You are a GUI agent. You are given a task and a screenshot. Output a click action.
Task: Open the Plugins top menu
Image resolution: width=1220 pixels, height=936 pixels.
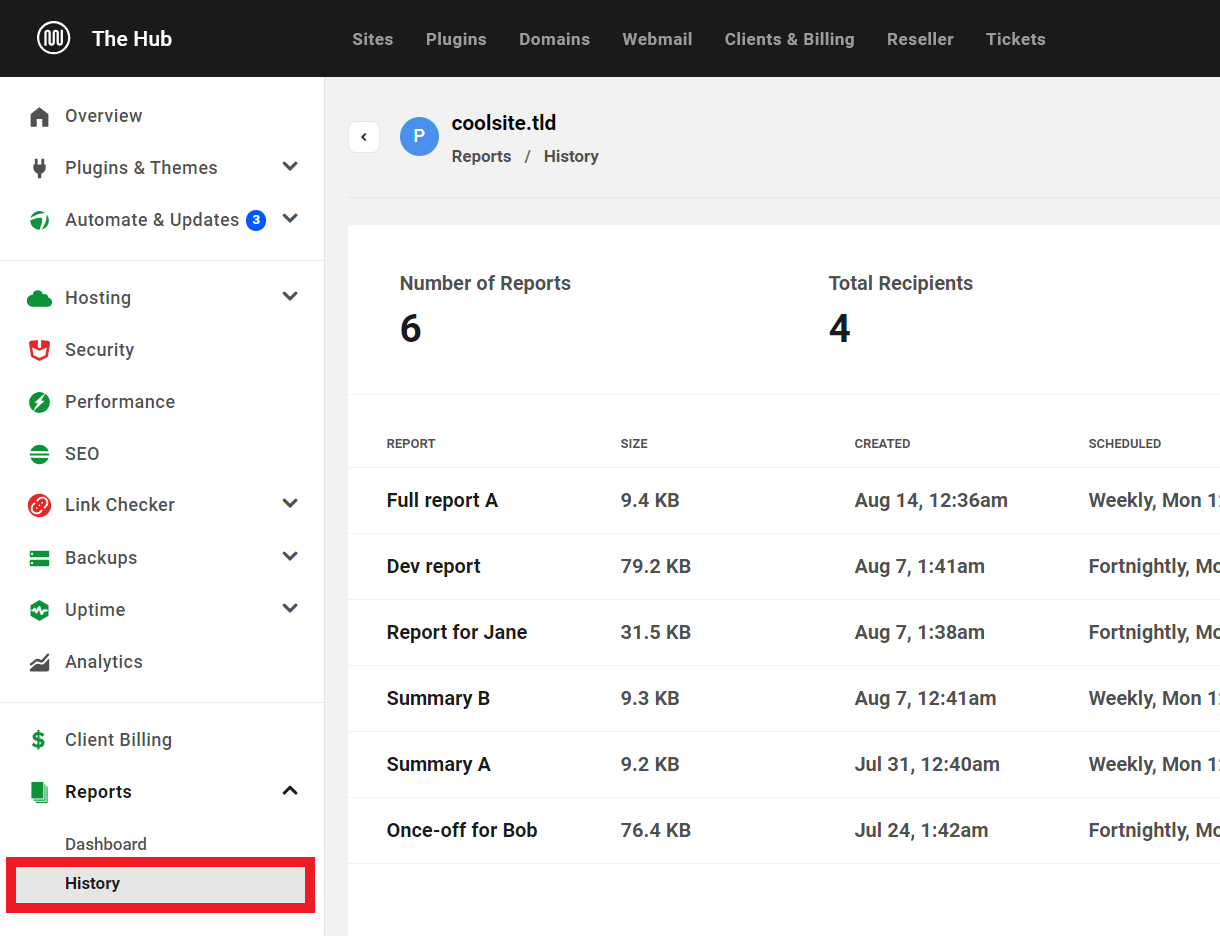coord(456,39)
